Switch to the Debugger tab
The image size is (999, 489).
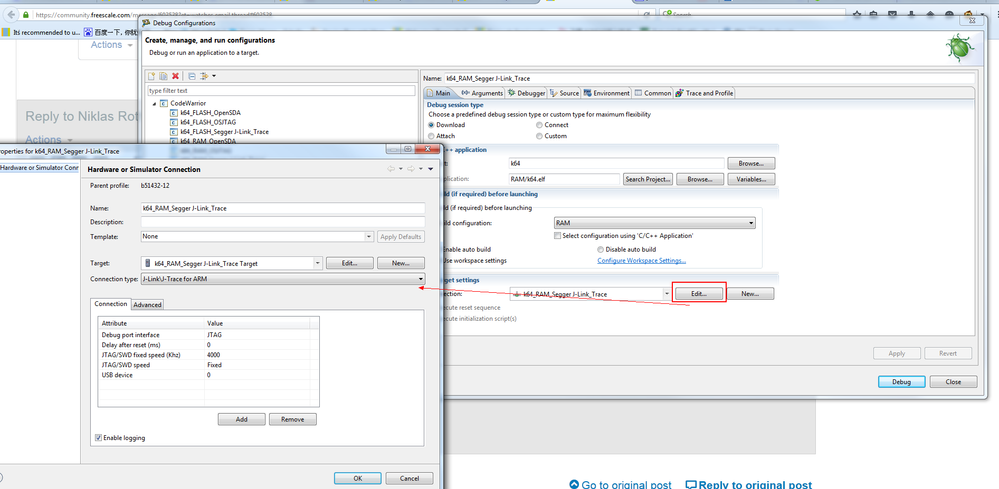526,93
